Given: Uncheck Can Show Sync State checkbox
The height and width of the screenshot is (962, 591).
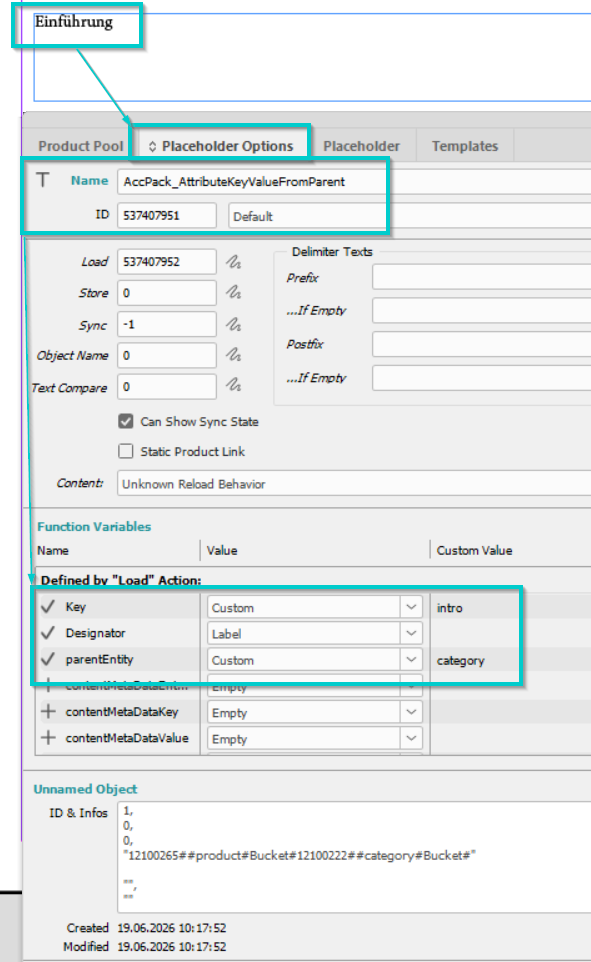Looking at the screenshot, I should point(126,421).
